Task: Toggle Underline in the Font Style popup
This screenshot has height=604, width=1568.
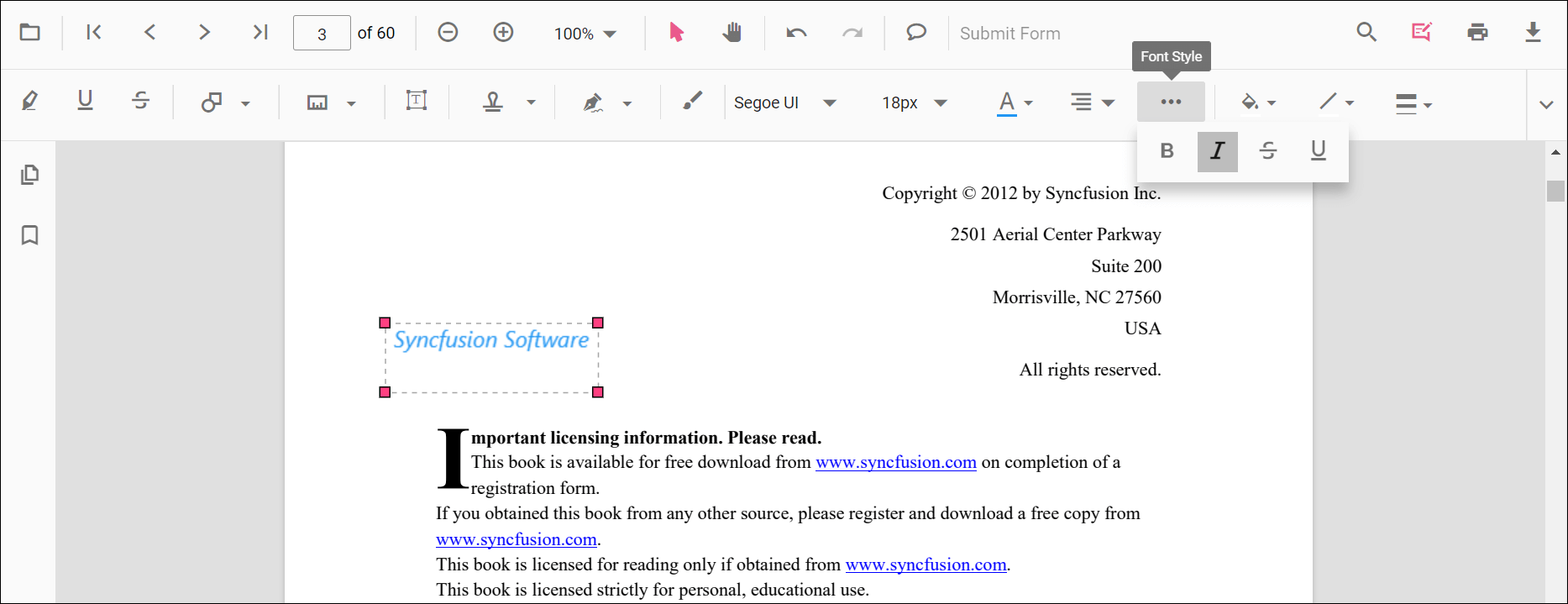Action: pos(1319,151)
